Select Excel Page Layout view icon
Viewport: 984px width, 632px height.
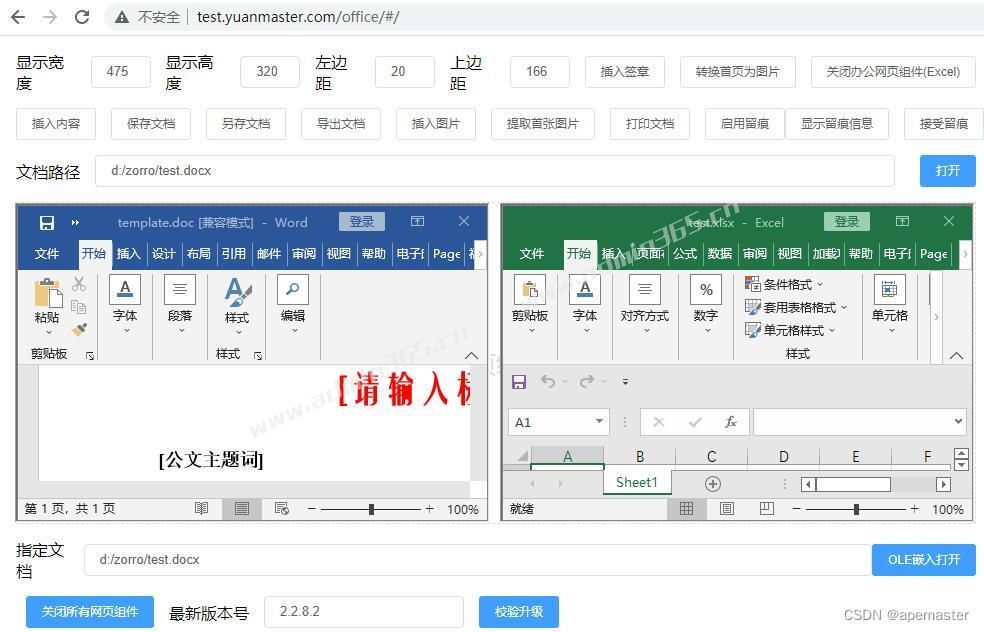pyautogui.click(x=727, y=508)
